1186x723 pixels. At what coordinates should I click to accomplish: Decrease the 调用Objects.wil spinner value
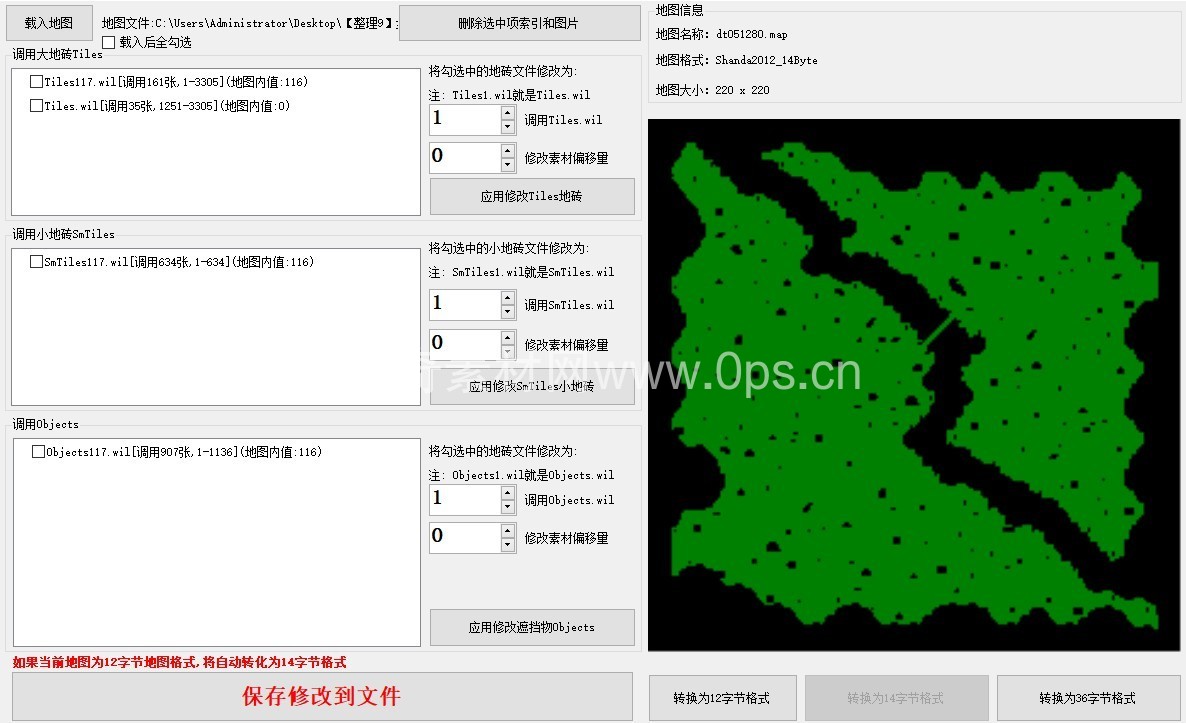click(x=508, y=508)
